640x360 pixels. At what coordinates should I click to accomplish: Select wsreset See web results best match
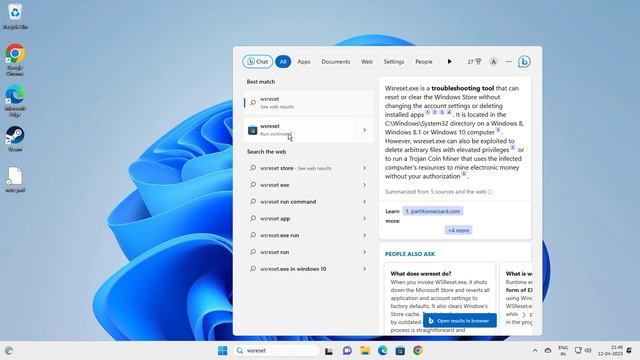(x=309, y=102)
